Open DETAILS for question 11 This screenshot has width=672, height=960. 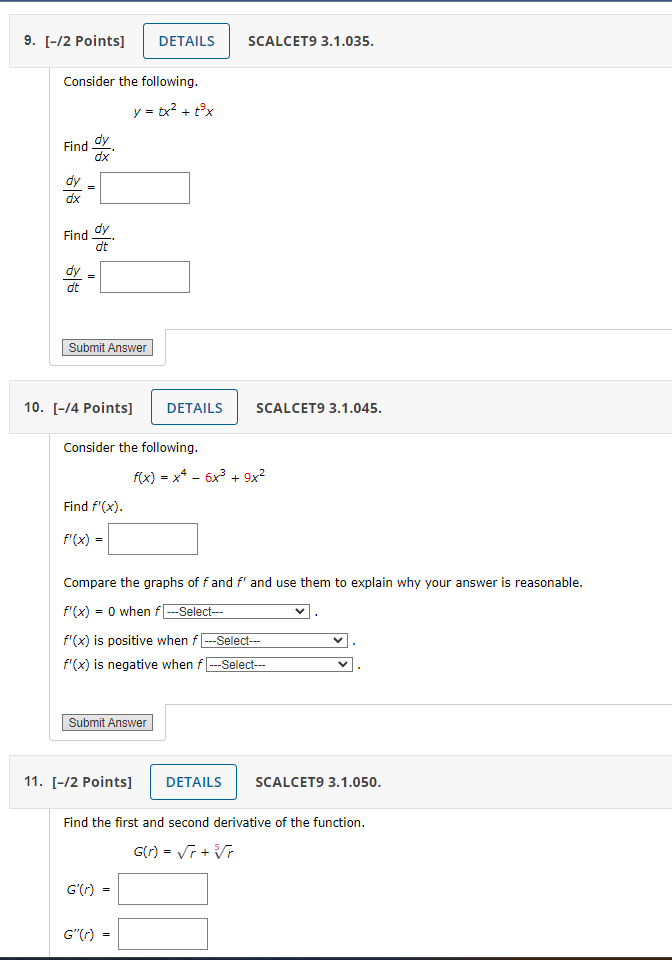193,781
